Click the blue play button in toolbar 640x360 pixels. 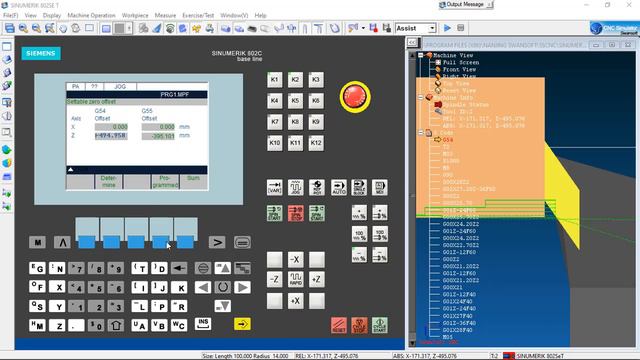[x=447, y=28]
